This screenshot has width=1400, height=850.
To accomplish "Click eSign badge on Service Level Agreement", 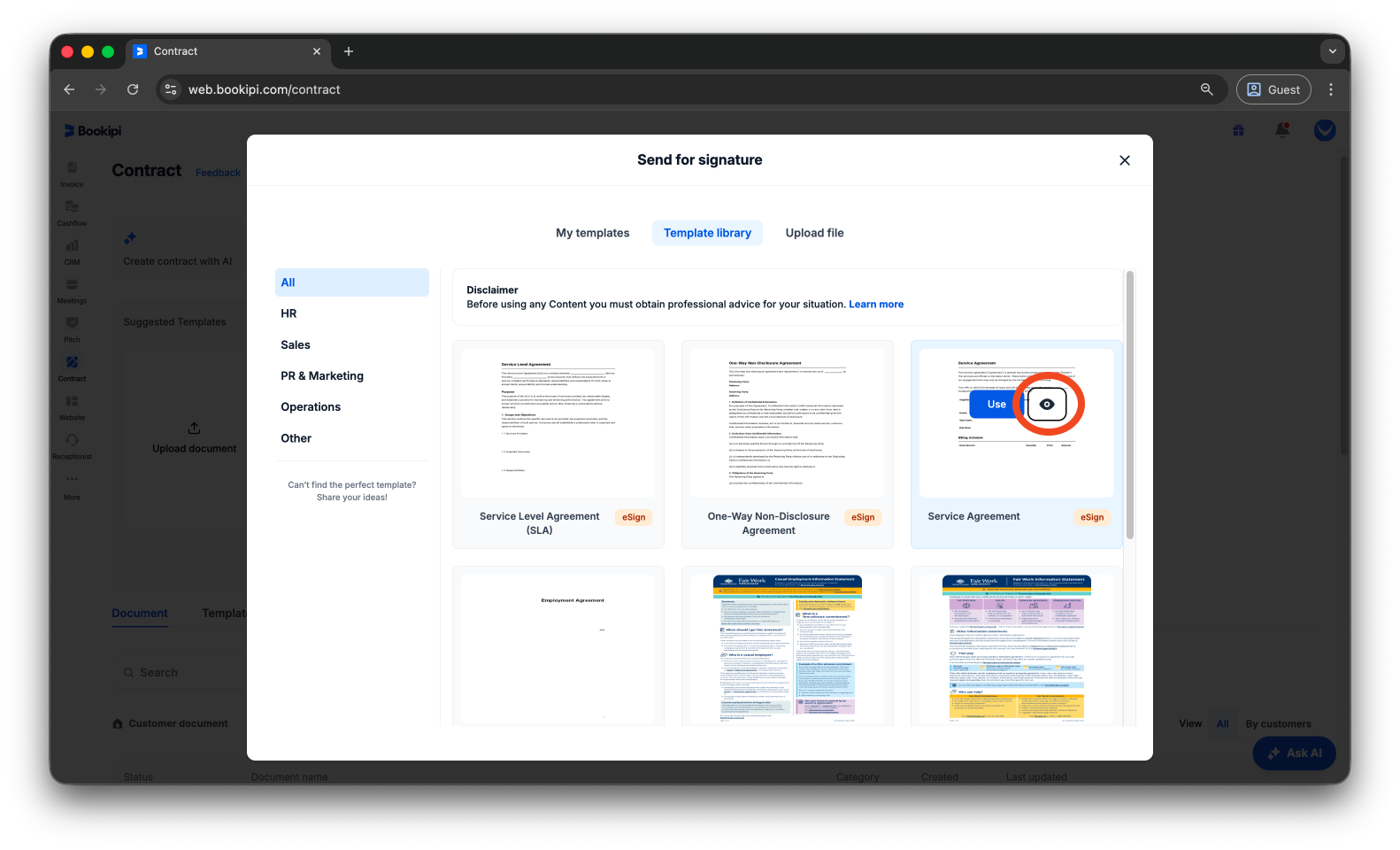I will [634, 517].
